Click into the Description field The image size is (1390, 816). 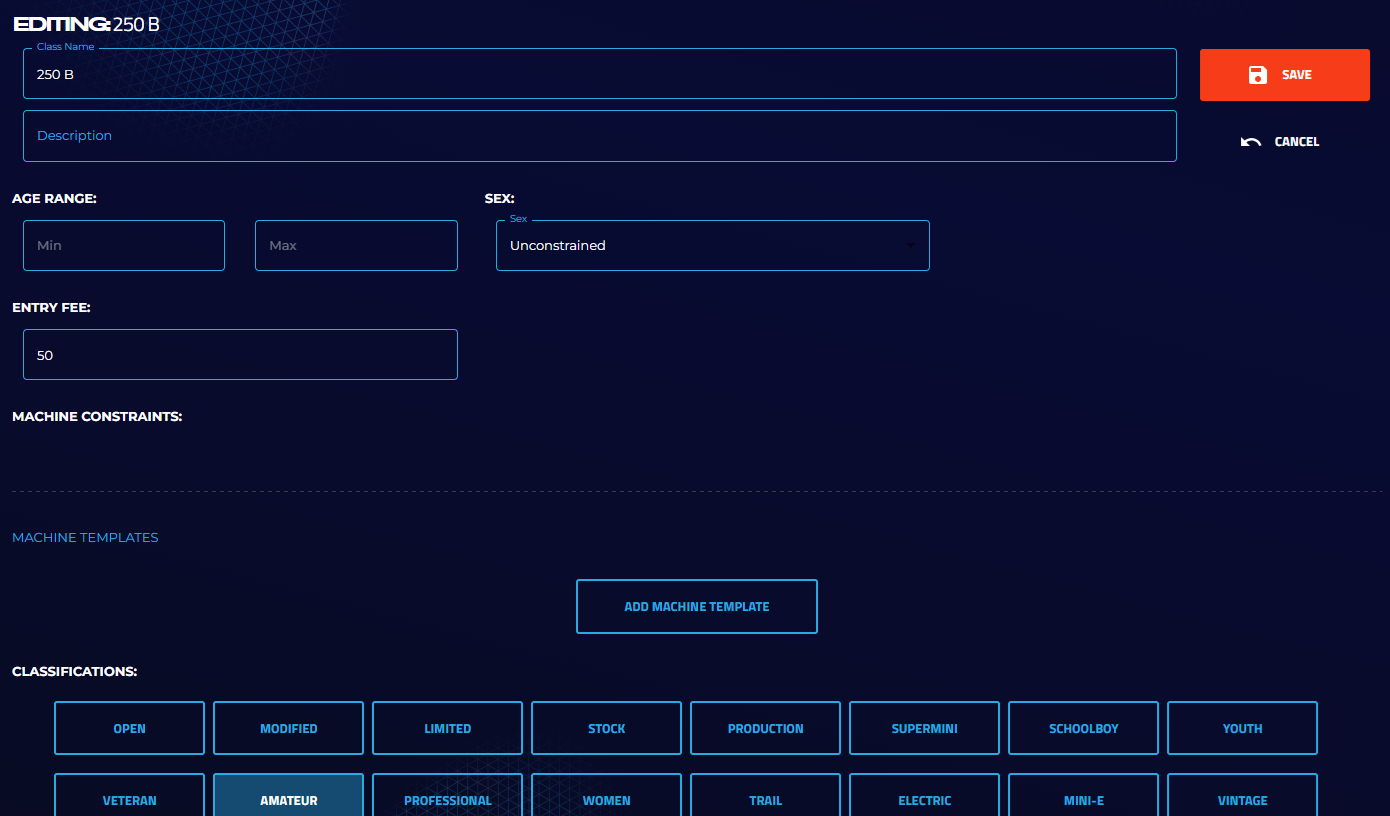(599, 136)
